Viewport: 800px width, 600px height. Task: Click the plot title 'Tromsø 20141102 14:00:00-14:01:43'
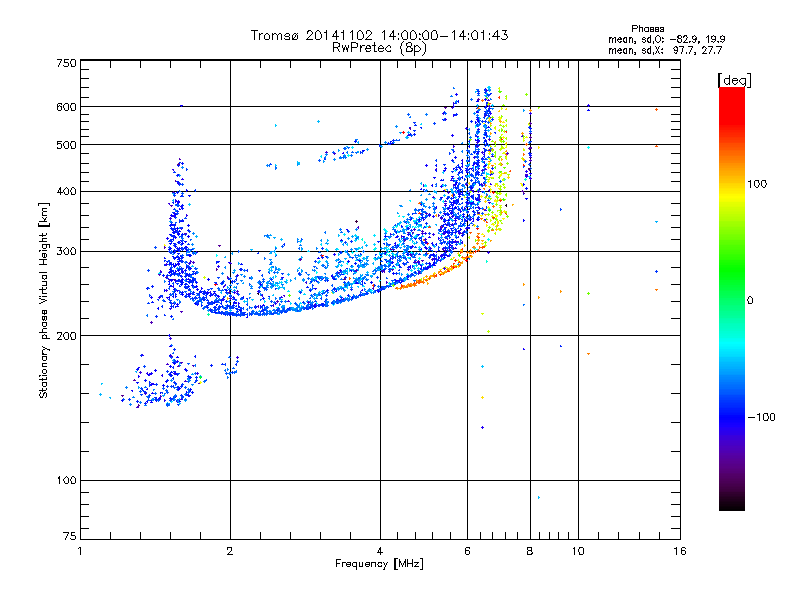click(x=379, y=35)
